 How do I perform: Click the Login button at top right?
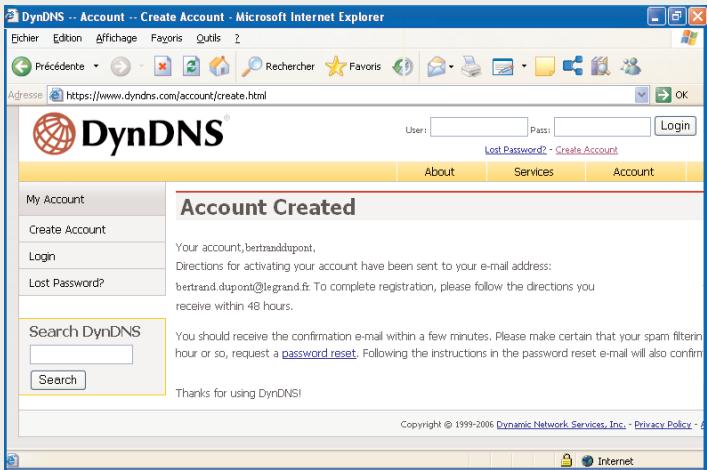675,126
